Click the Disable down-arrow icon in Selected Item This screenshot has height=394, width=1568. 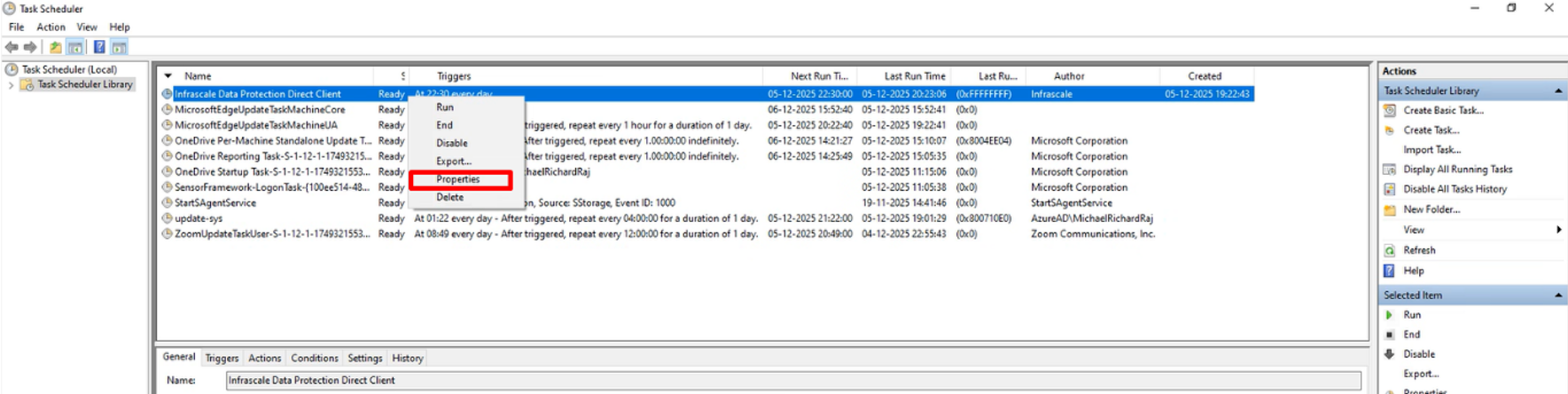point(1389,354)
